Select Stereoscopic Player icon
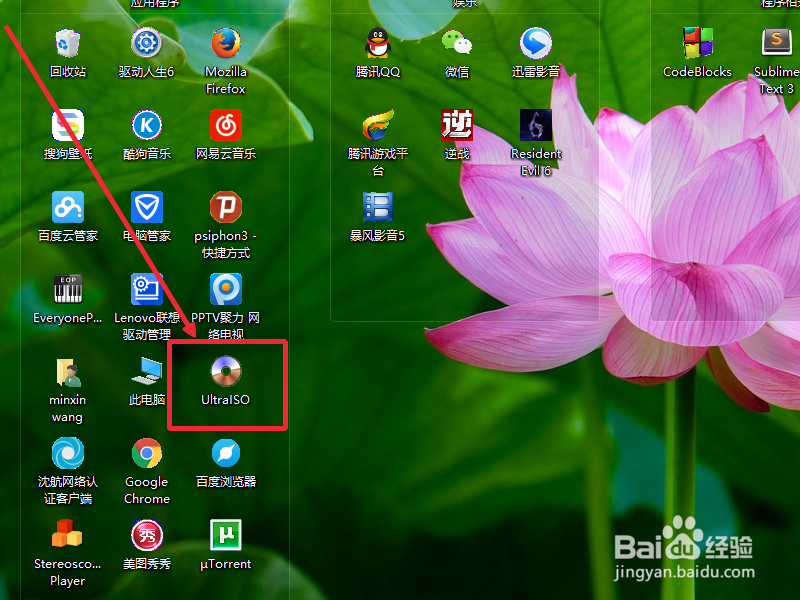This screenshot has height=600, width=800. [67, 534]
